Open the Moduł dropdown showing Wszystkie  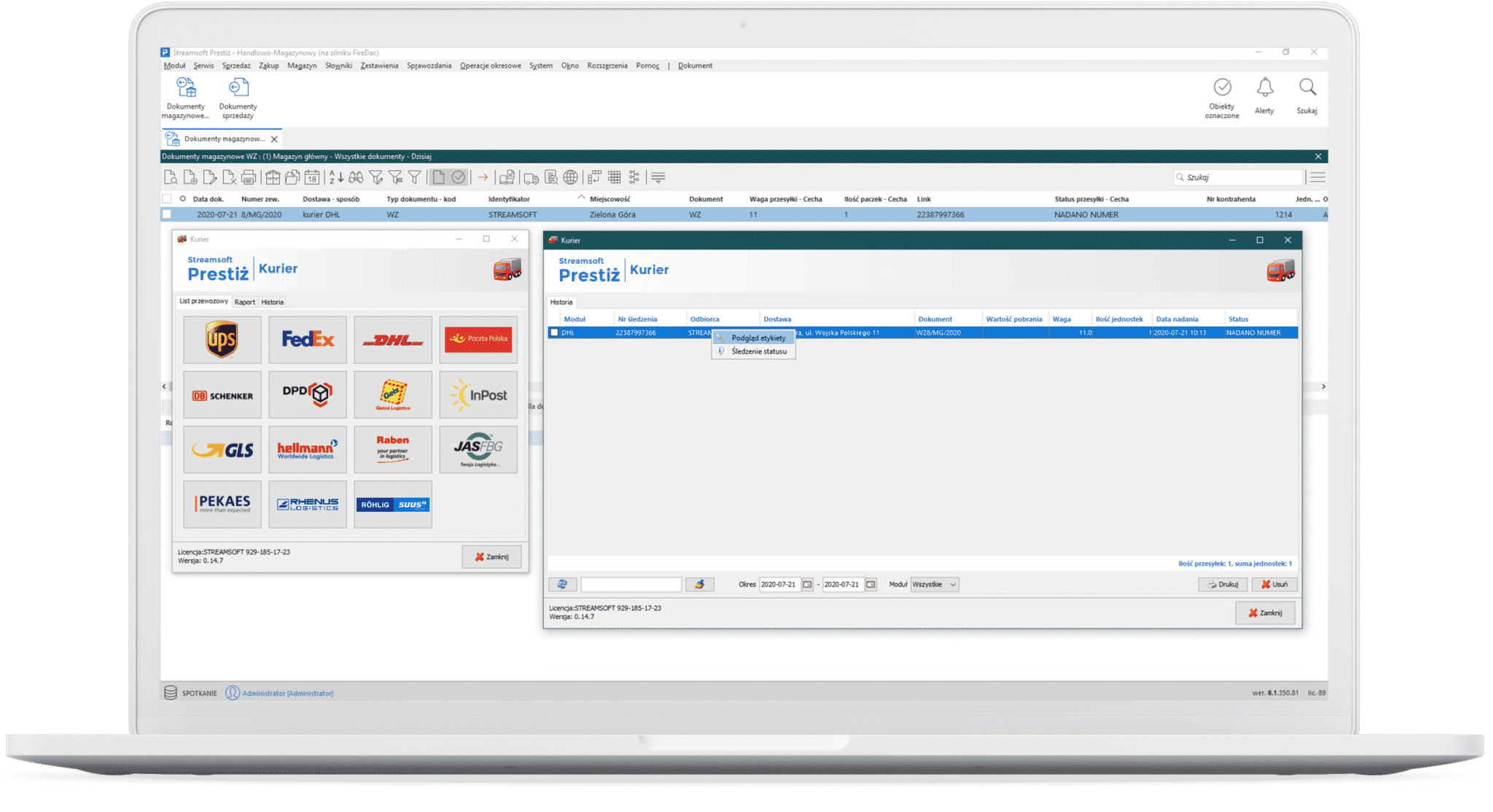[x=934, y=584]
